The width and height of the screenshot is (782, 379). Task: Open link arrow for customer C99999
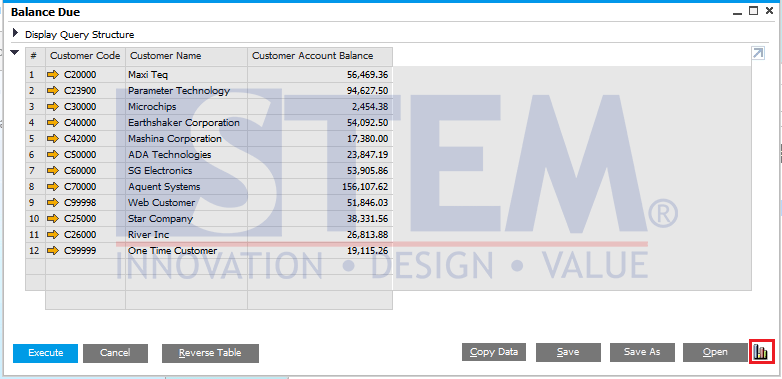click(x=52, y=250)
